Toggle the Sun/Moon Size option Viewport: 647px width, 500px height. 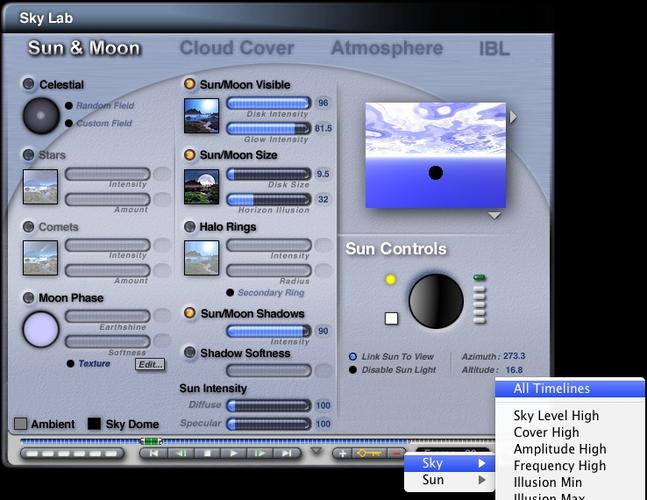coord(189,155)
